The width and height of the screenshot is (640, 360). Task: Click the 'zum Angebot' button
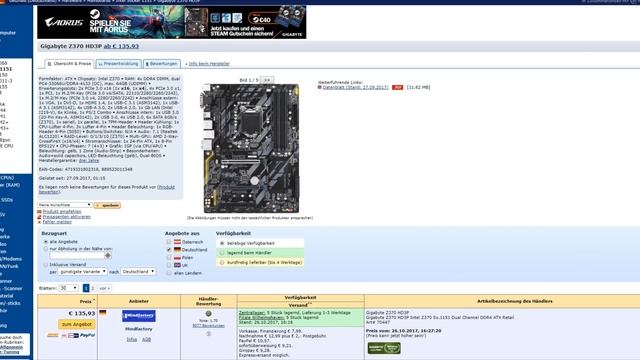[77, 324]
